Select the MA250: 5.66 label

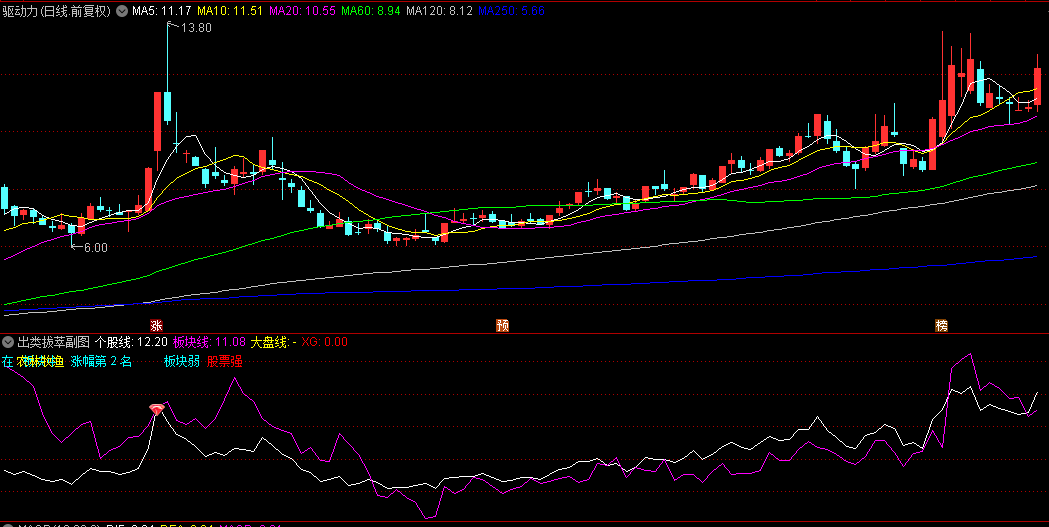coord(512,11)
